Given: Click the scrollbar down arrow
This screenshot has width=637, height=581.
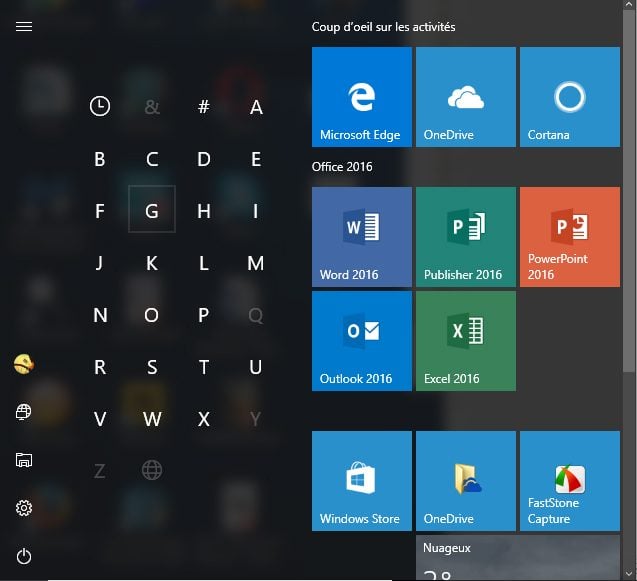Looking at the screenshot, I should [628, 574].
